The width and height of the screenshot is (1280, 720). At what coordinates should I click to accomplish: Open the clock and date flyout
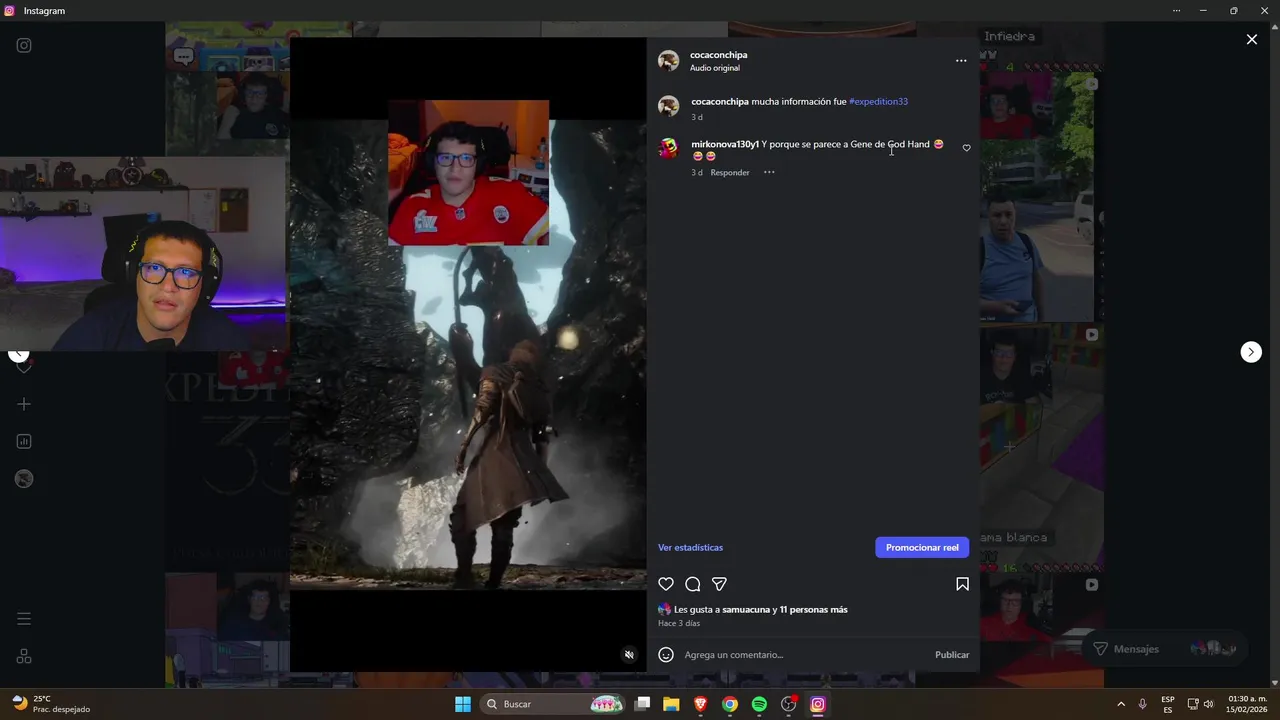tap(1247, 704)
